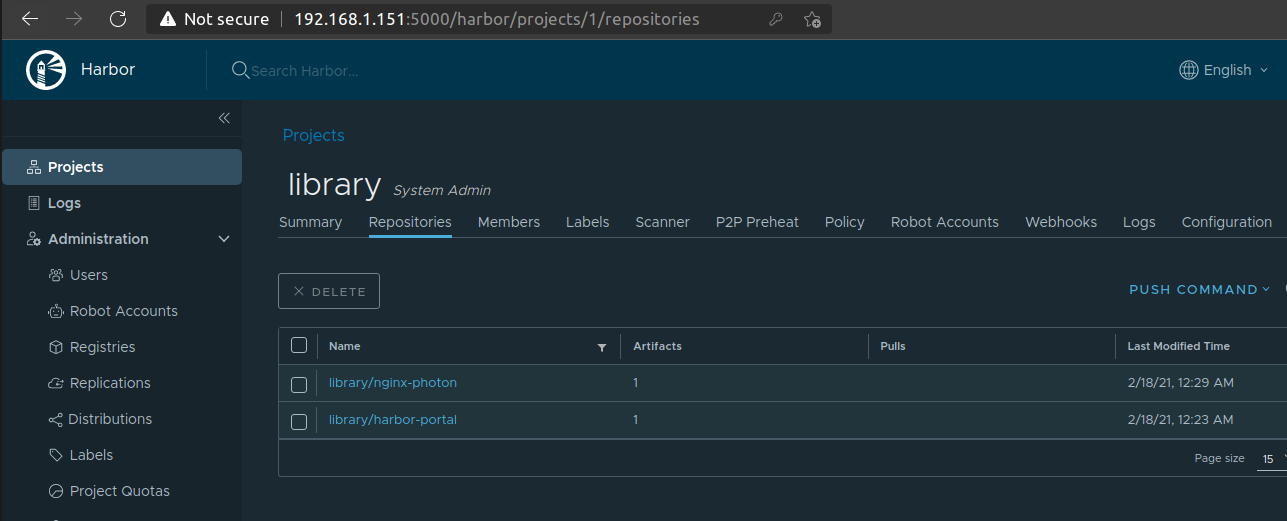Viewport: 1287px width, 521px height.
Task: Switch to the Summary tab
Action: pyautogui.click(x=310, y=222)
